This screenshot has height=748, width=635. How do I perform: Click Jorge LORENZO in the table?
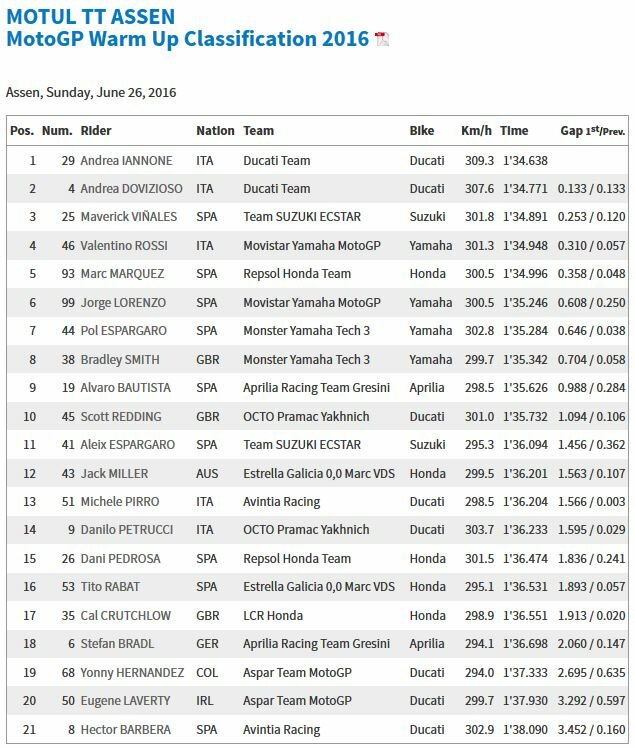pyautogui.click(x=123, y=303)
